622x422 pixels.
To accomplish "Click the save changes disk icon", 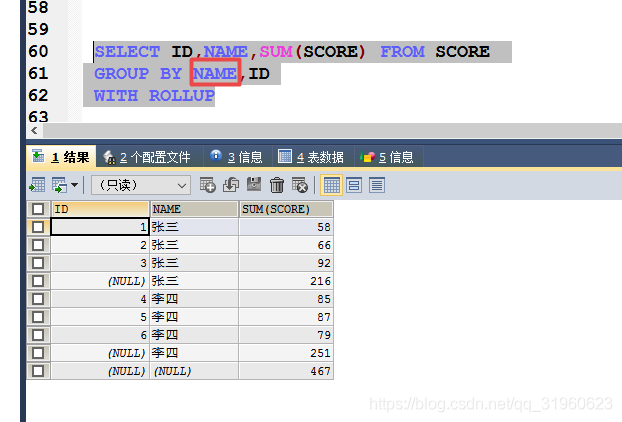I will pyautogui.click(x=253, y=185).
